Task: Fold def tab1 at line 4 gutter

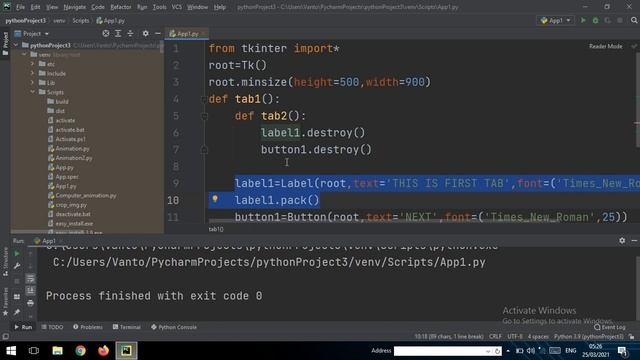Action: pos(204,99)
